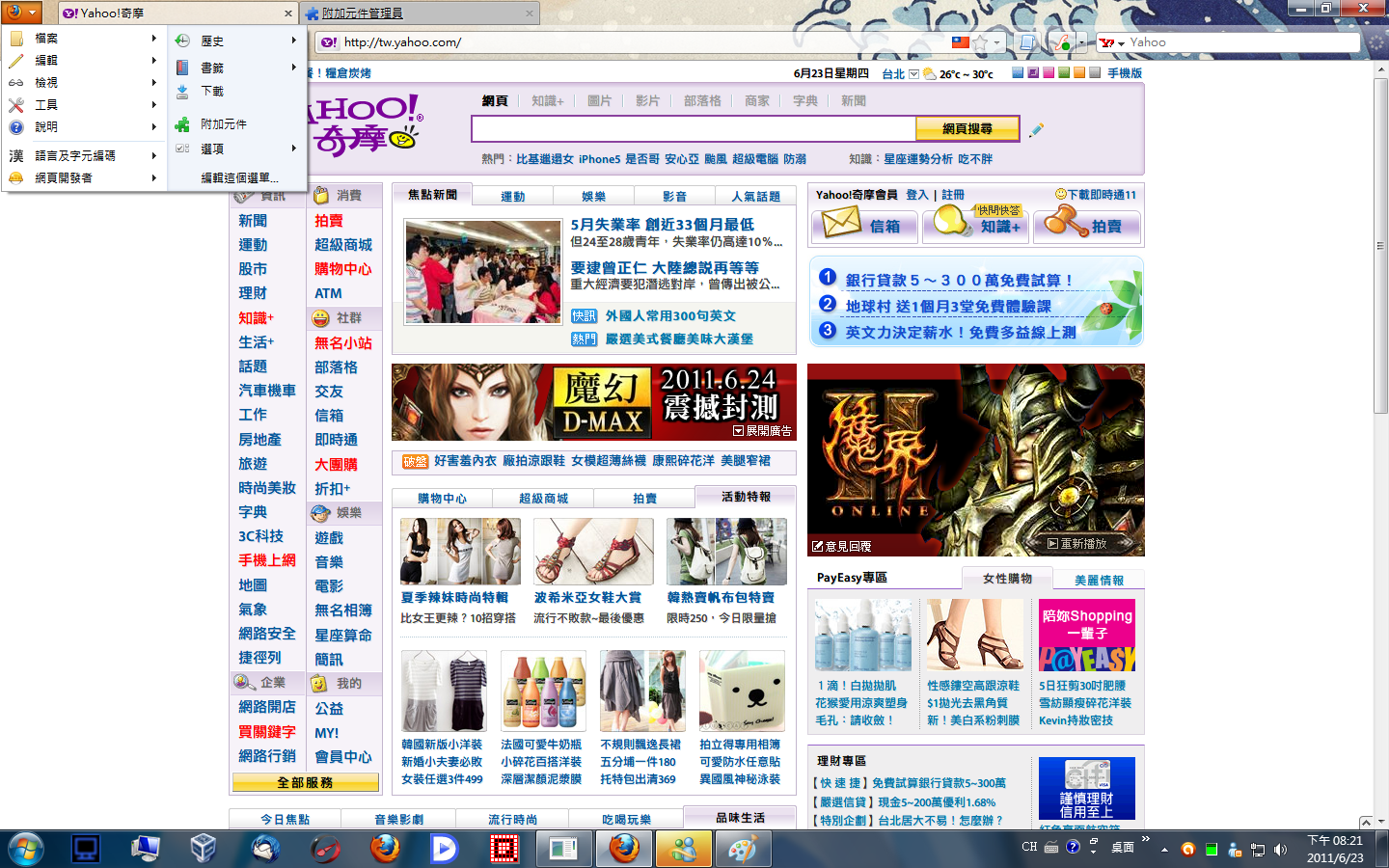
Task: Open the Yahoo search engine selector dropdown
Action: [1113, 42]
